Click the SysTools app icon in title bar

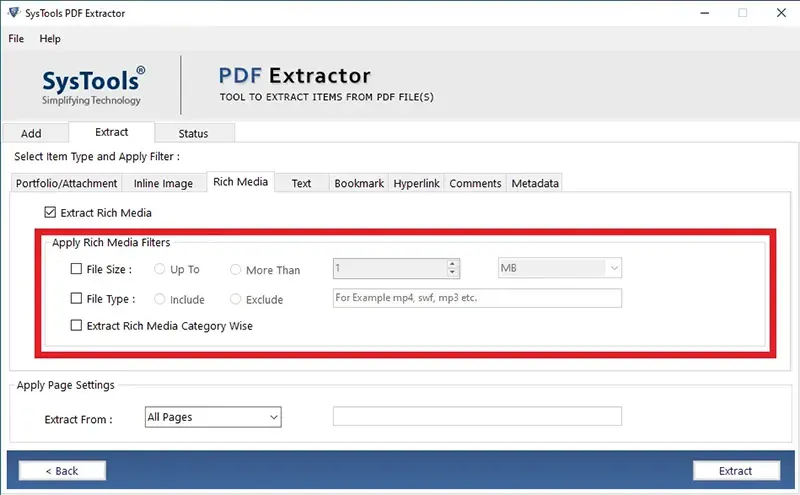click(14, 12)
